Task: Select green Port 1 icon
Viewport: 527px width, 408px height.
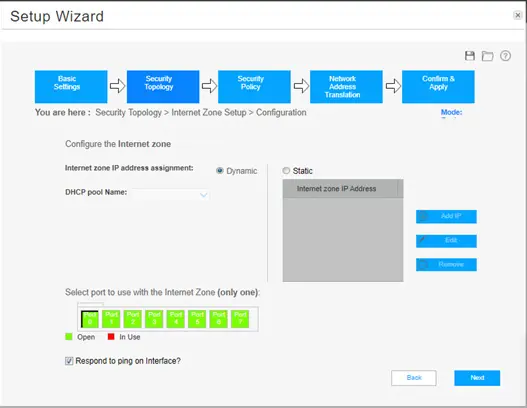Action: (x=111, y=319)
